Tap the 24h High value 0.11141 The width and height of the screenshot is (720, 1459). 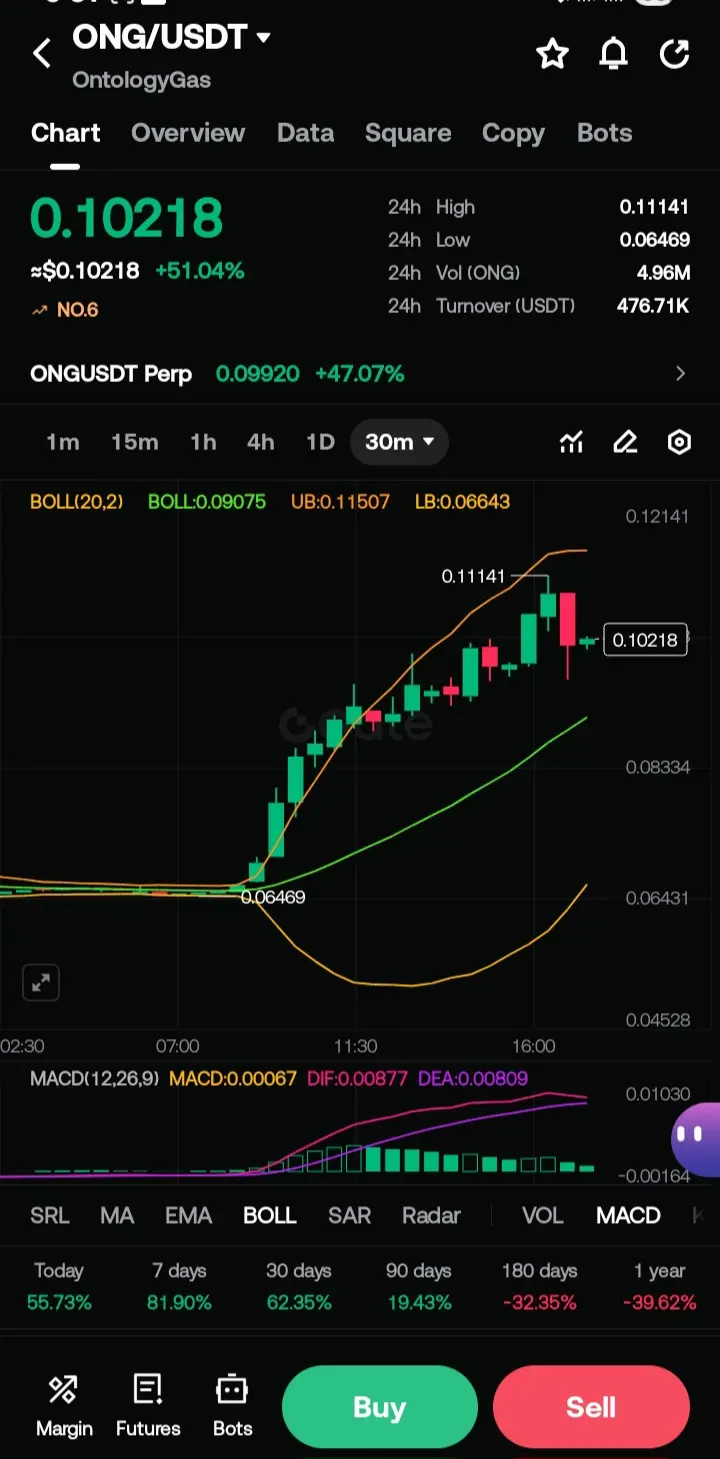pyautogui.click(x=654, y=207)
